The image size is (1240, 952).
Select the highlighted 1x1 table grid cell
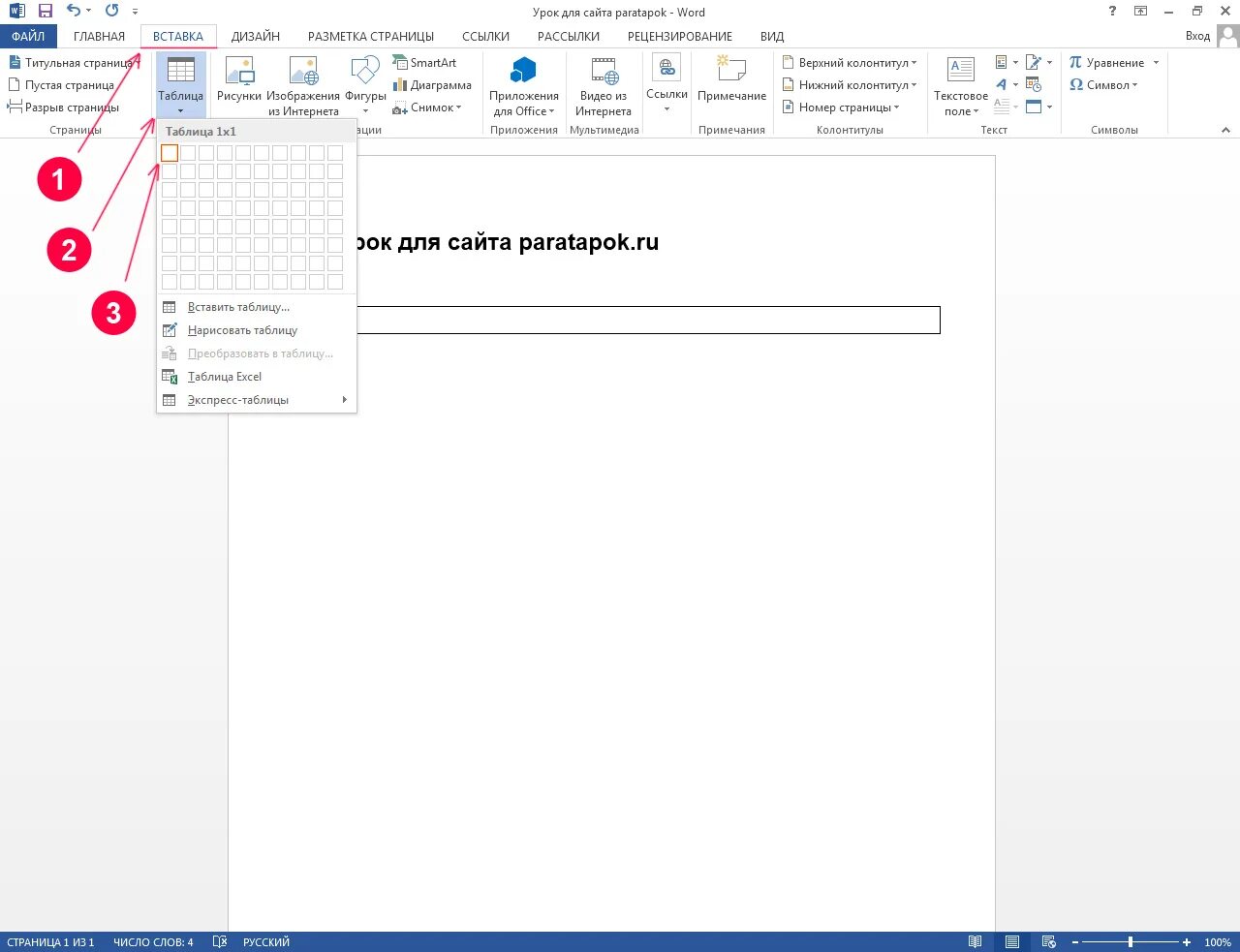pyautogui.click(x=170, y=153)
